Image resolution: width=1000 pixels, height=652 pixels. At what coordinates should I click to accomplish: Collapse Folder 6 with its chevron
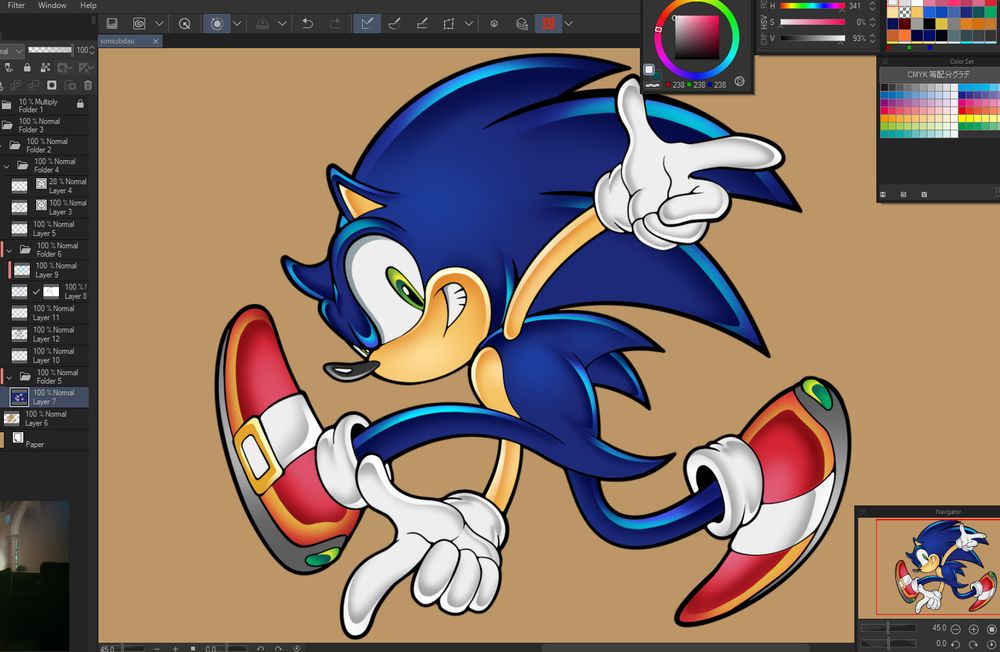(x=9, y=250)
